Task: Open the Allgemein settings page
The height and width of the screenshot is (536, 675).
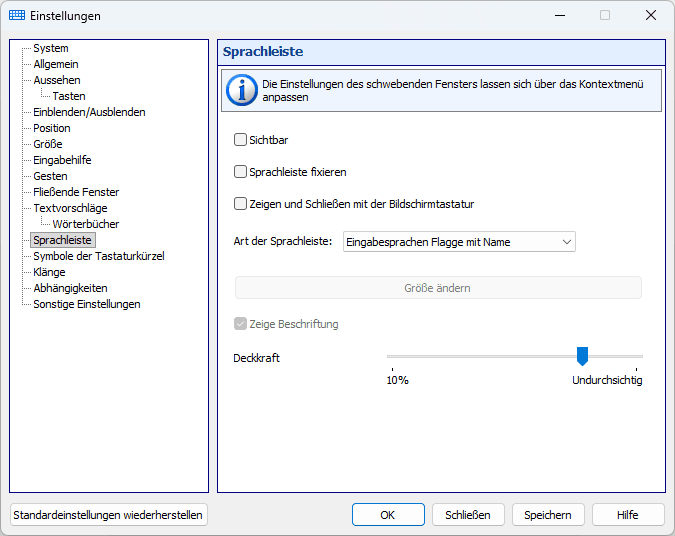Action: pos(56,64)
